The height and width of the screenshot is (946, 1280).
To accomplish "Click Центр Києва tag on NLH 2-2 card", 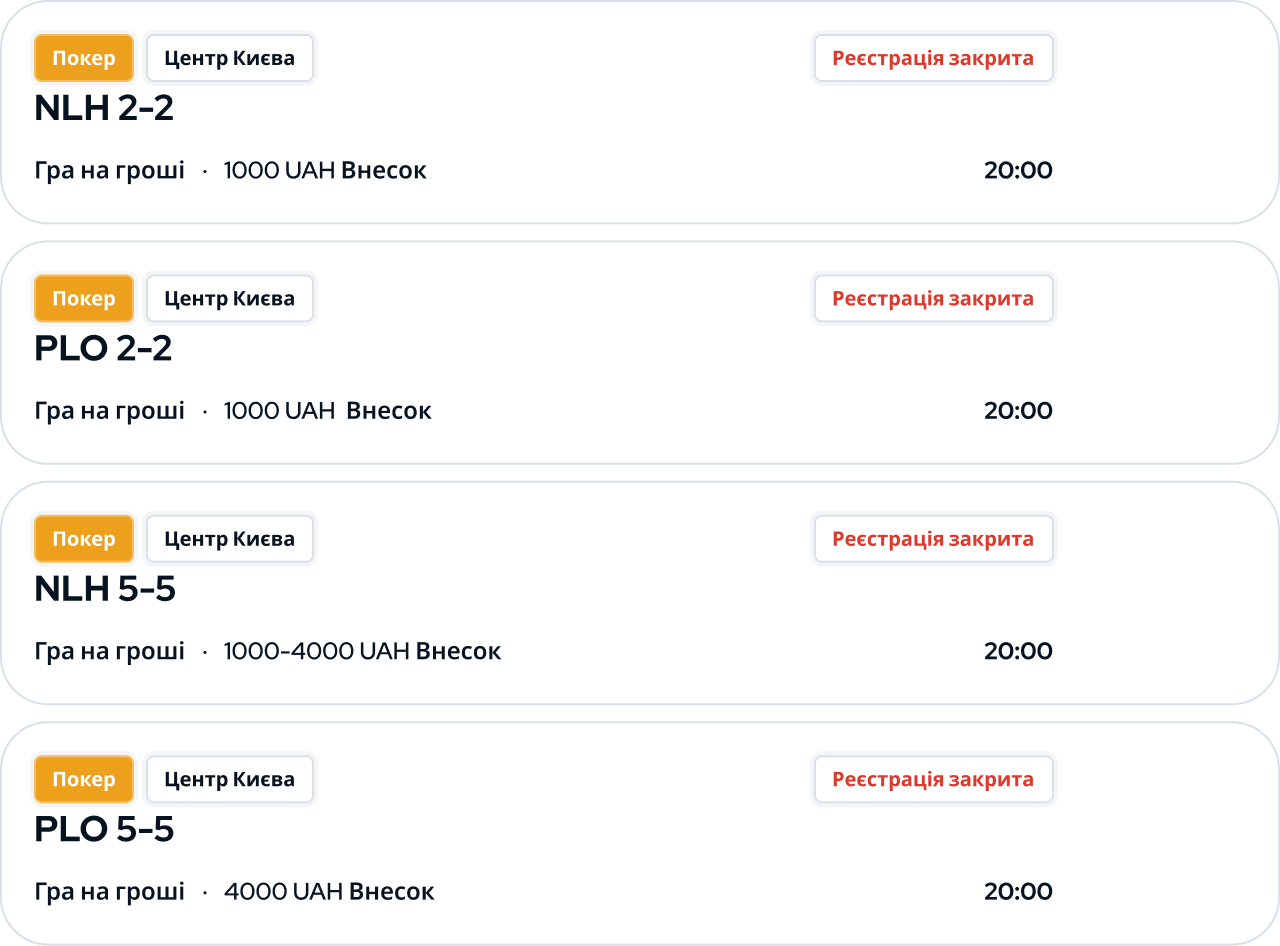I will [230, 58].
